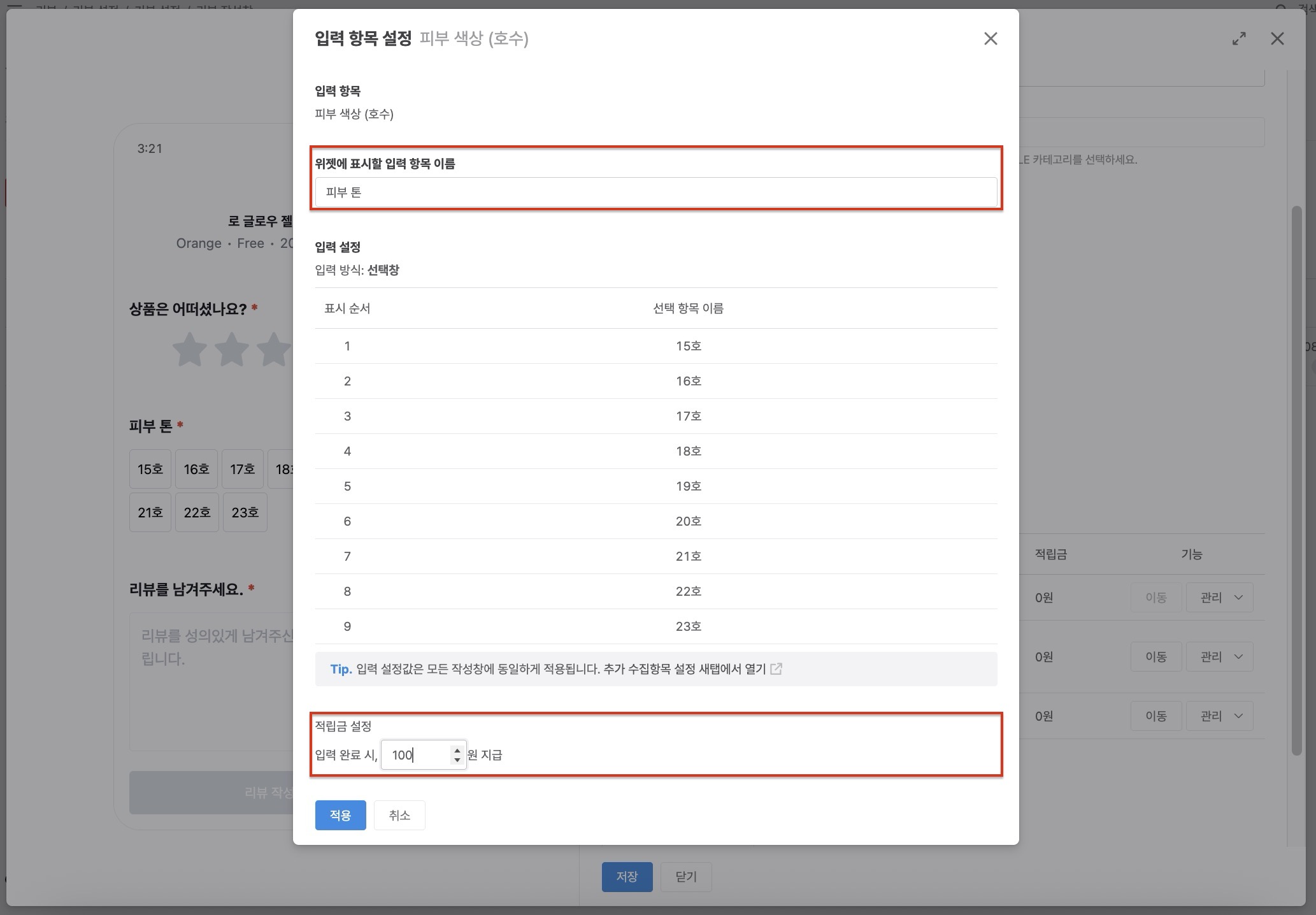Click the 적립금 column header in background
The image size is (1316, 915).
pyautogui.click(x=1051, y=554)
